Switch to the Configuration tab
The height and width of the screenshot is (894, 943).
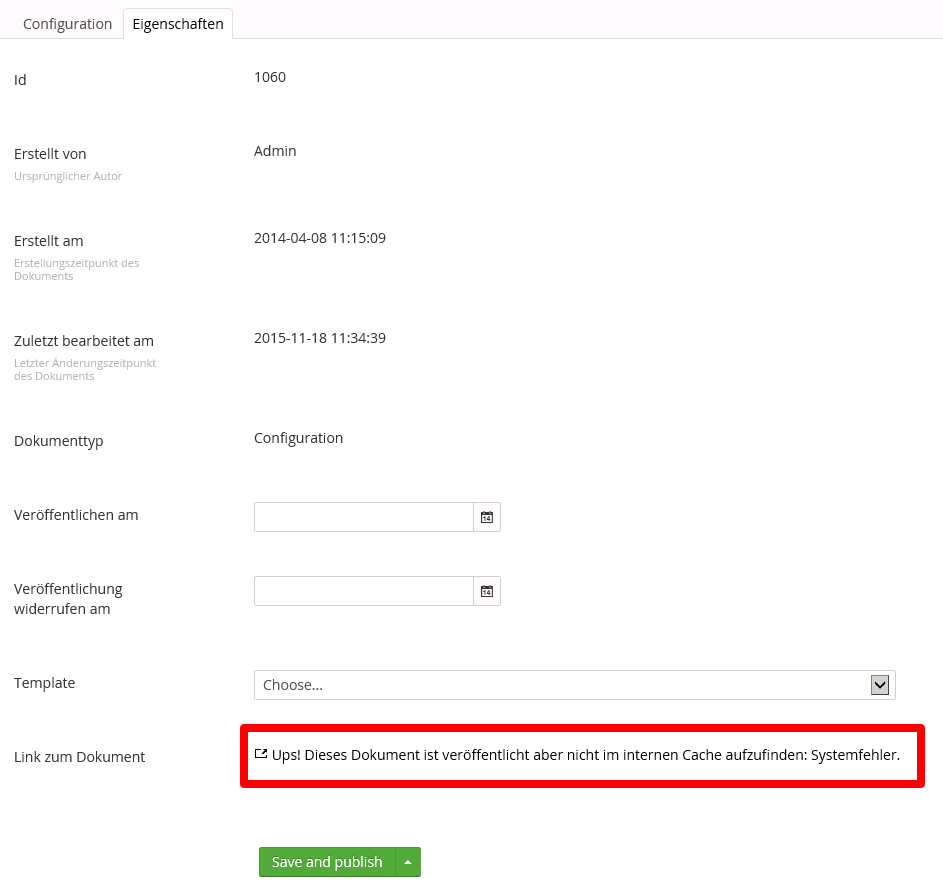pyautogui.click(x=67, y=24)
